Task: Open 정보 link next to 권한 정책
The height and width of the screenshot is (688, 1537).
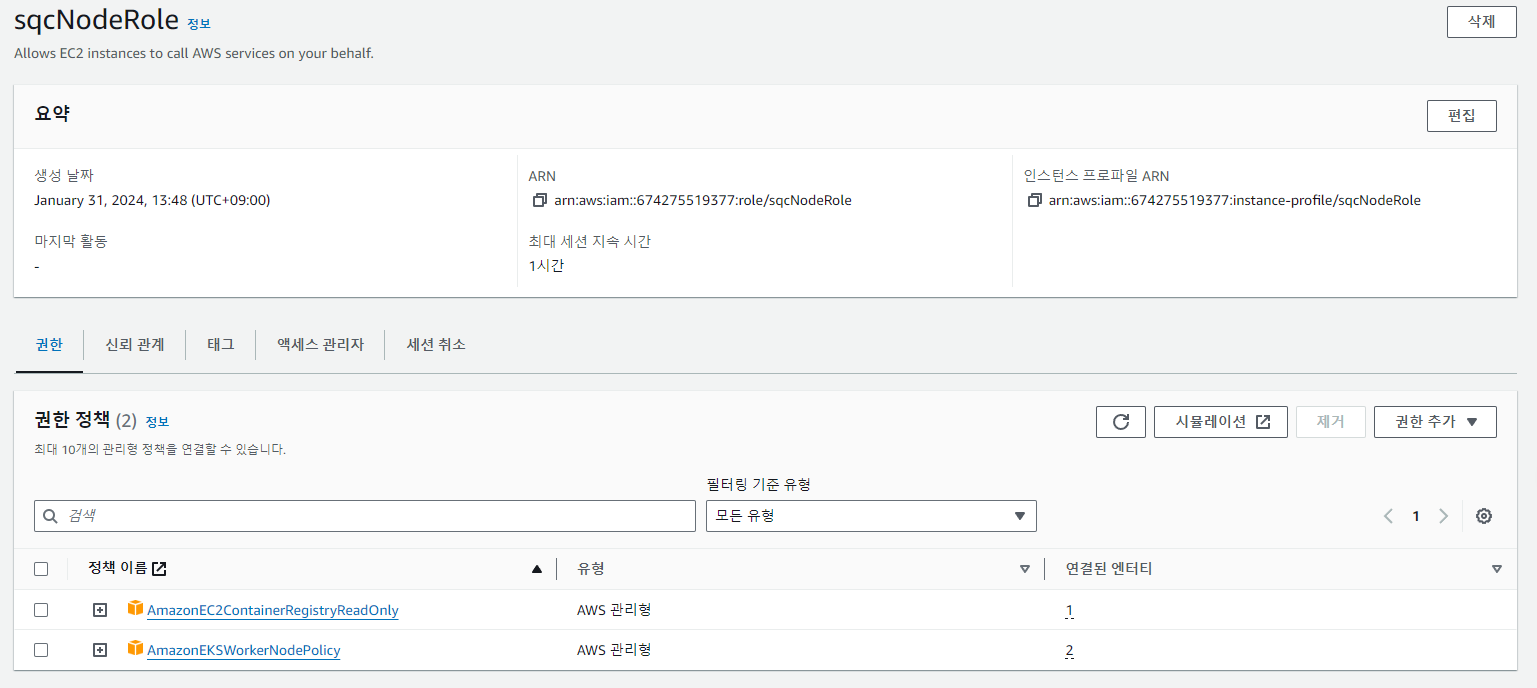Action: coord(157,422)
